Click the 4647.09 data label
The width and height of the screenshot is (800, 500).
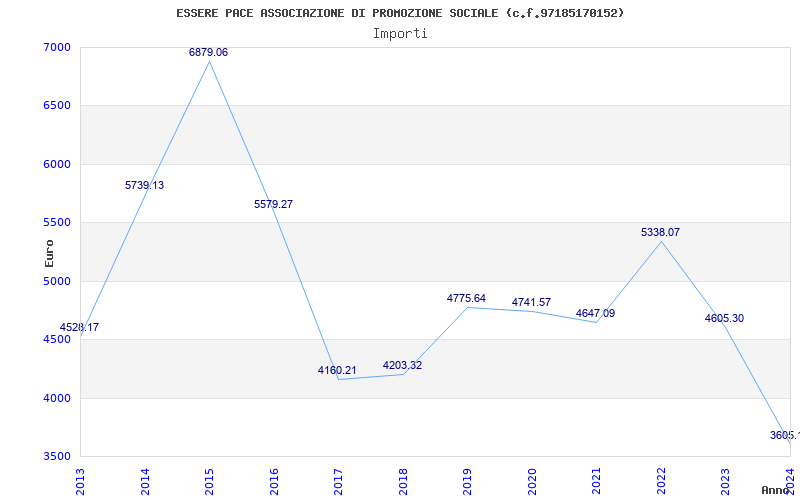coord(595,313)
